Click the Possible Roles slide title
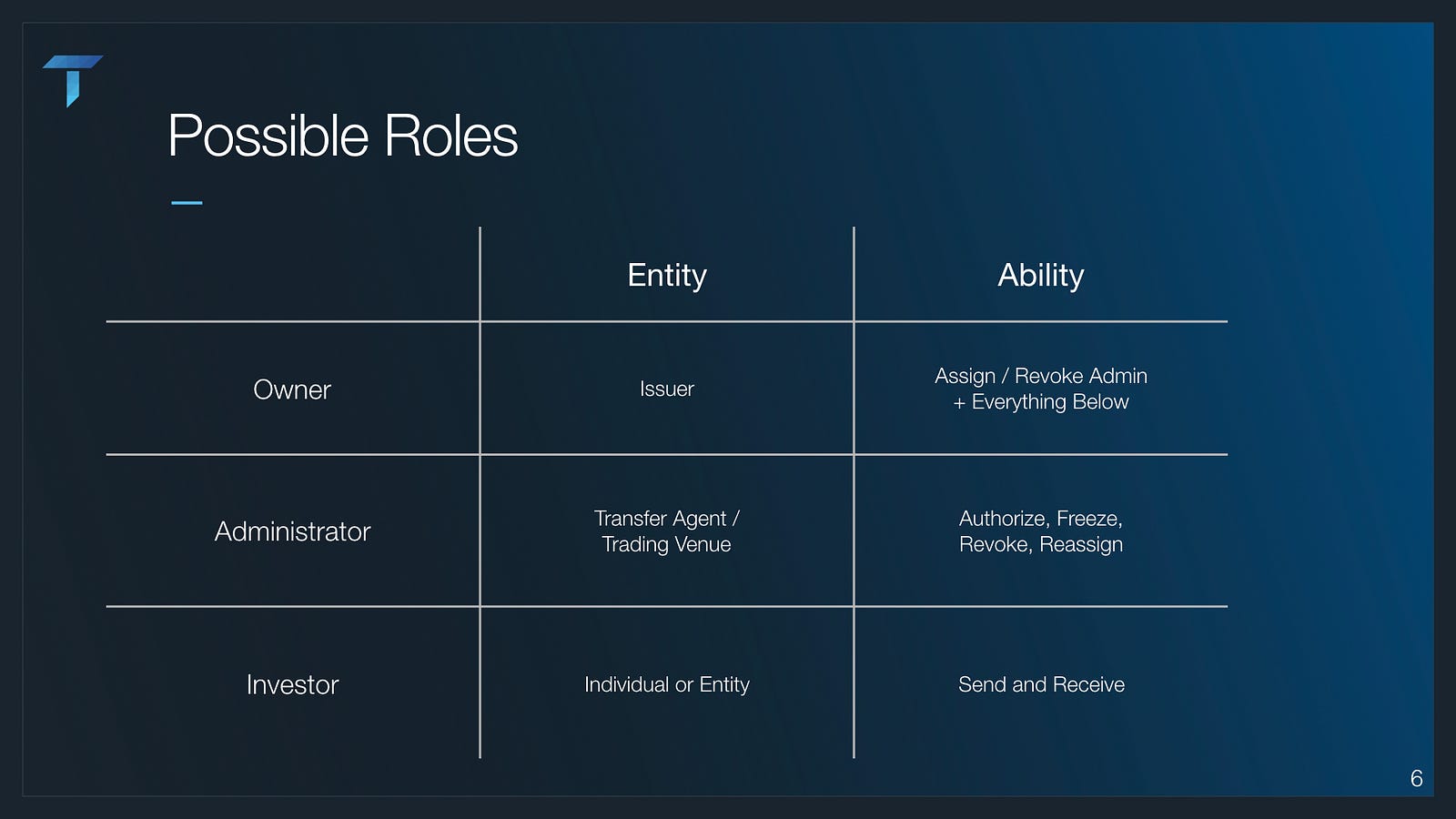 (342, 136)
